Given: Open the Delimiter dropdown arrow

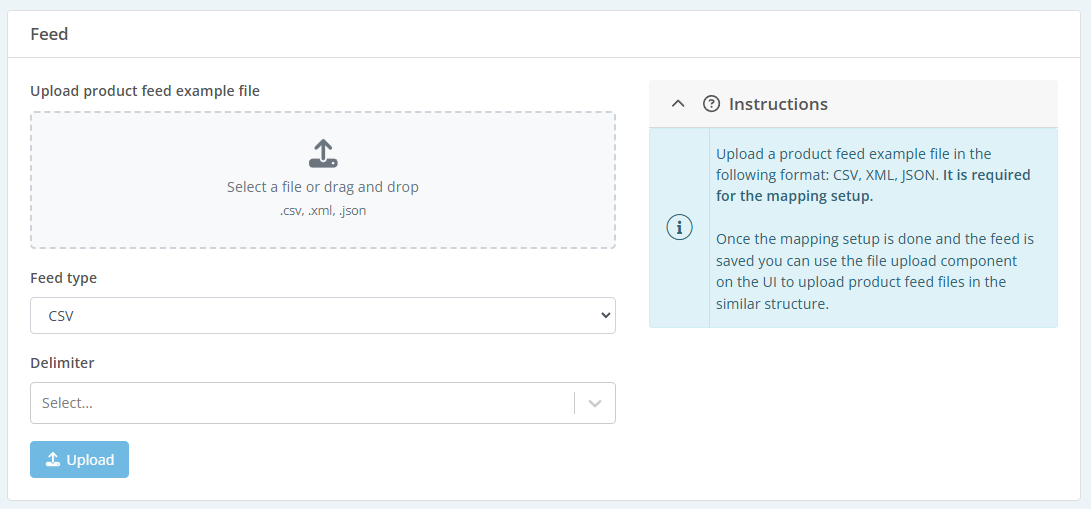Looking at the screenshot, I should [x=595, y=403].
